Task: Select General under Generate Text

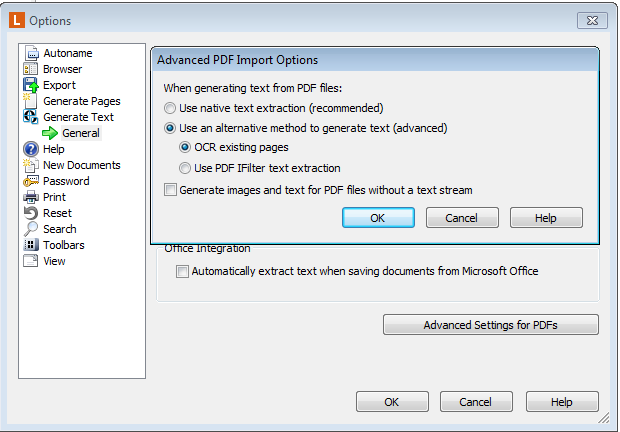Action: click(x=81, y=133)
